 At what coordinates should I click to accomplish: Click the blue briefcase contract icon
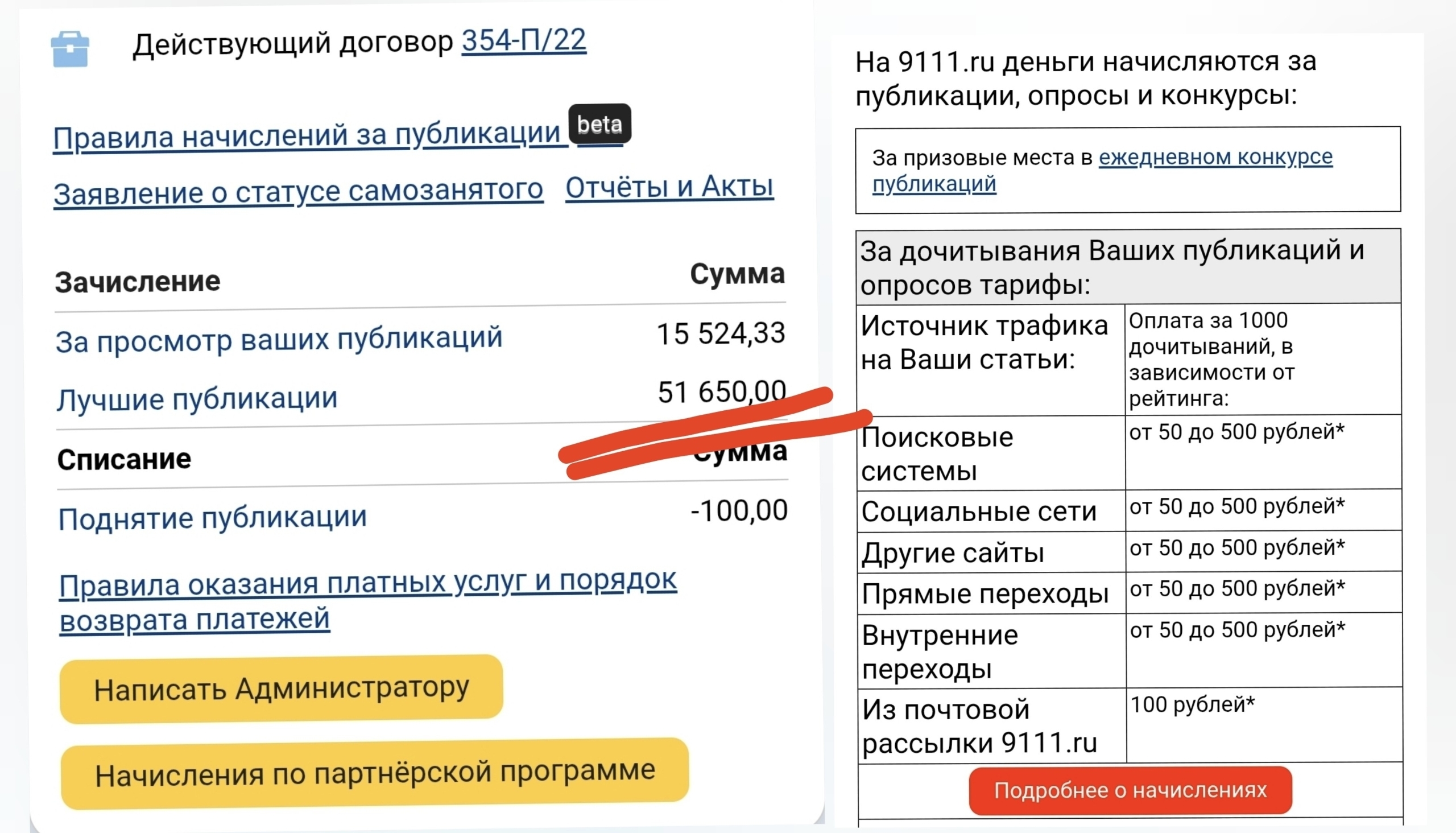click(x=70, y=49)
